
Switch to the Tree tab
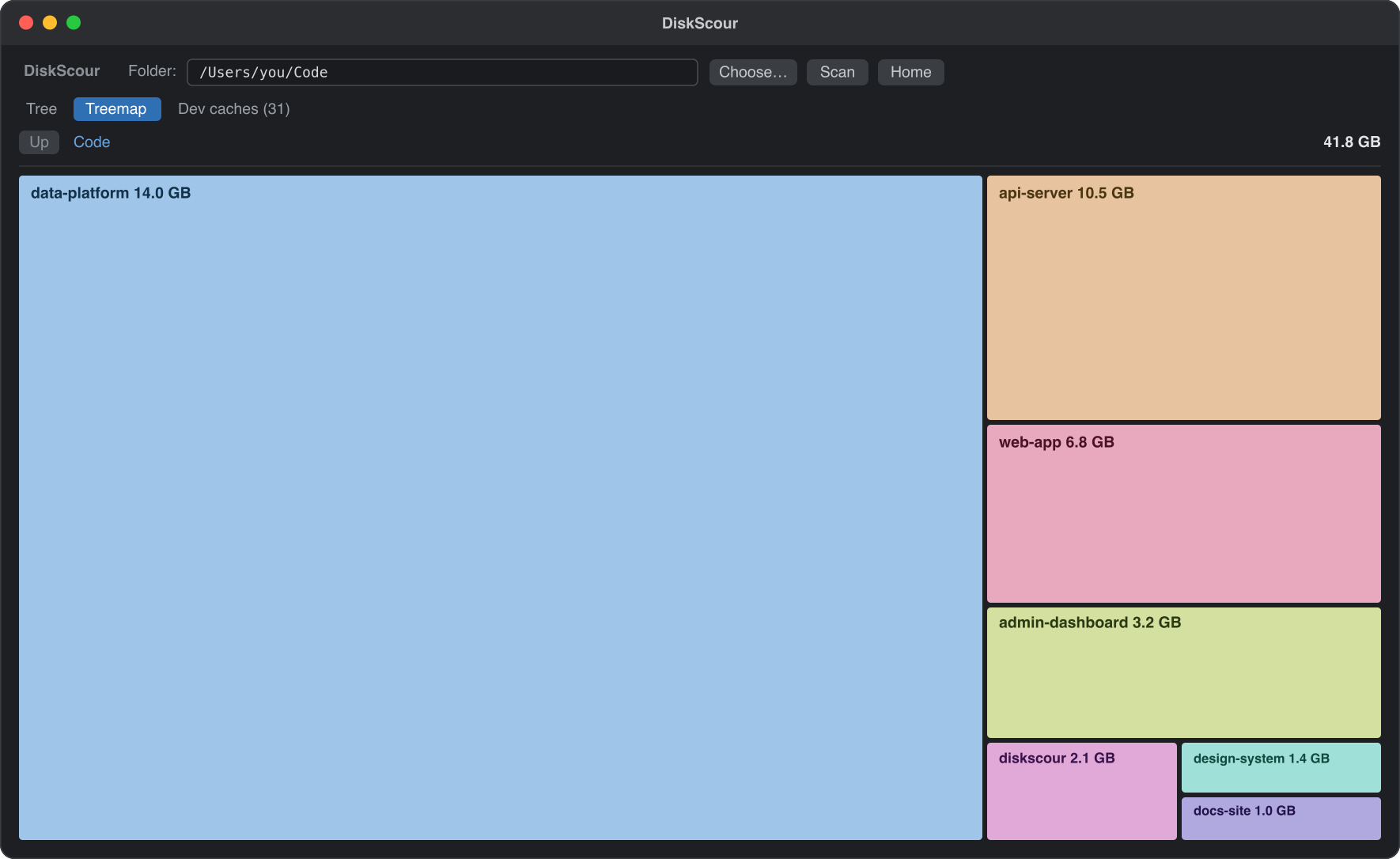pos(42,109)
